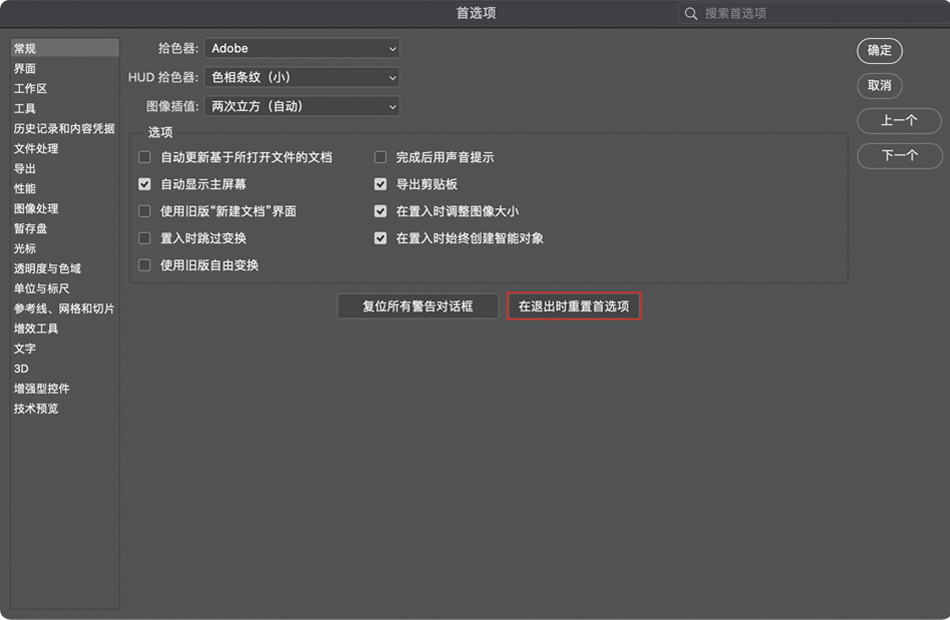The height and width of the screenshot is (620, 950).
Task: Click the 确定 button
Action: click(x=880, y=51)
